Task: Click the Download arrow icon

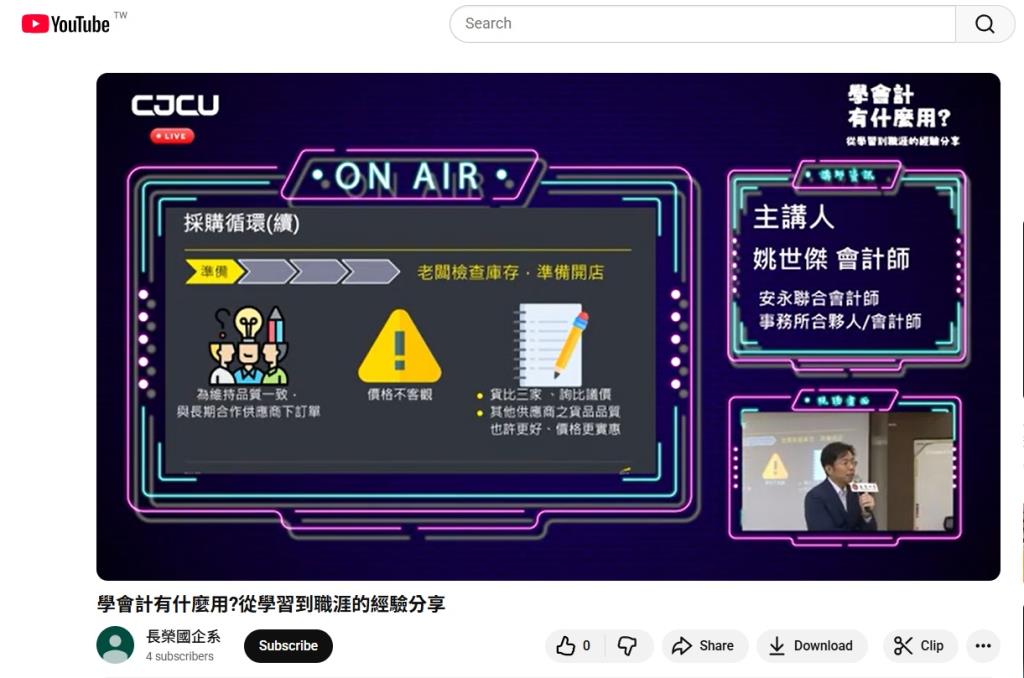Action: [777, 645]
